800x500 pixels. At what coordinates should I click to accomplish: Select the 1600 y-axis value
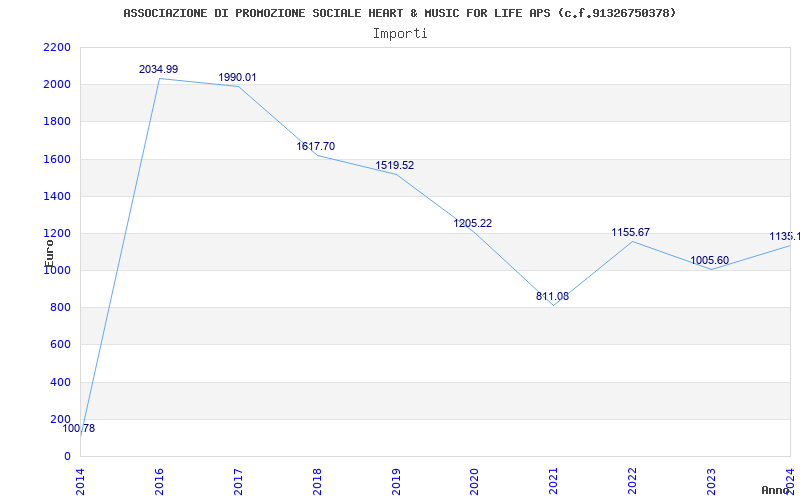click(x=58, y=159)
